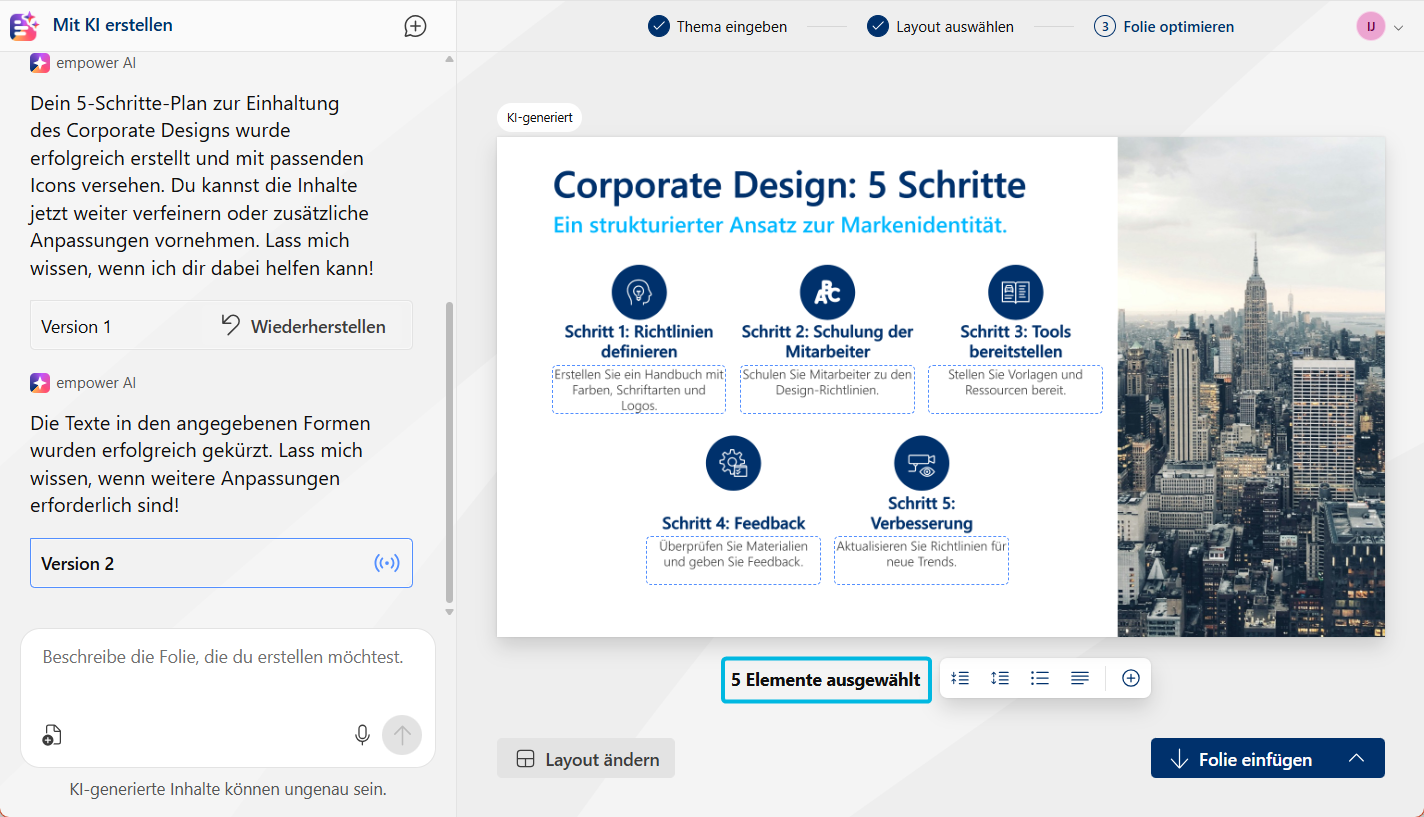Click the IJ user avatar
Image resolution: width=1424 pixels, height=817 pixels.
pyautogui.click(x=1371, y=26)
